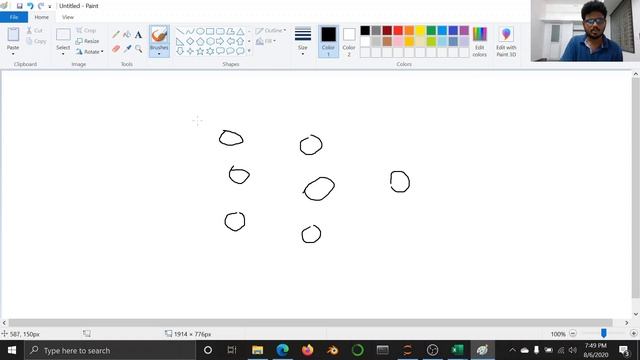Expand the Select options arrow
Screen dimensions: 640x360
pos(63,54)
